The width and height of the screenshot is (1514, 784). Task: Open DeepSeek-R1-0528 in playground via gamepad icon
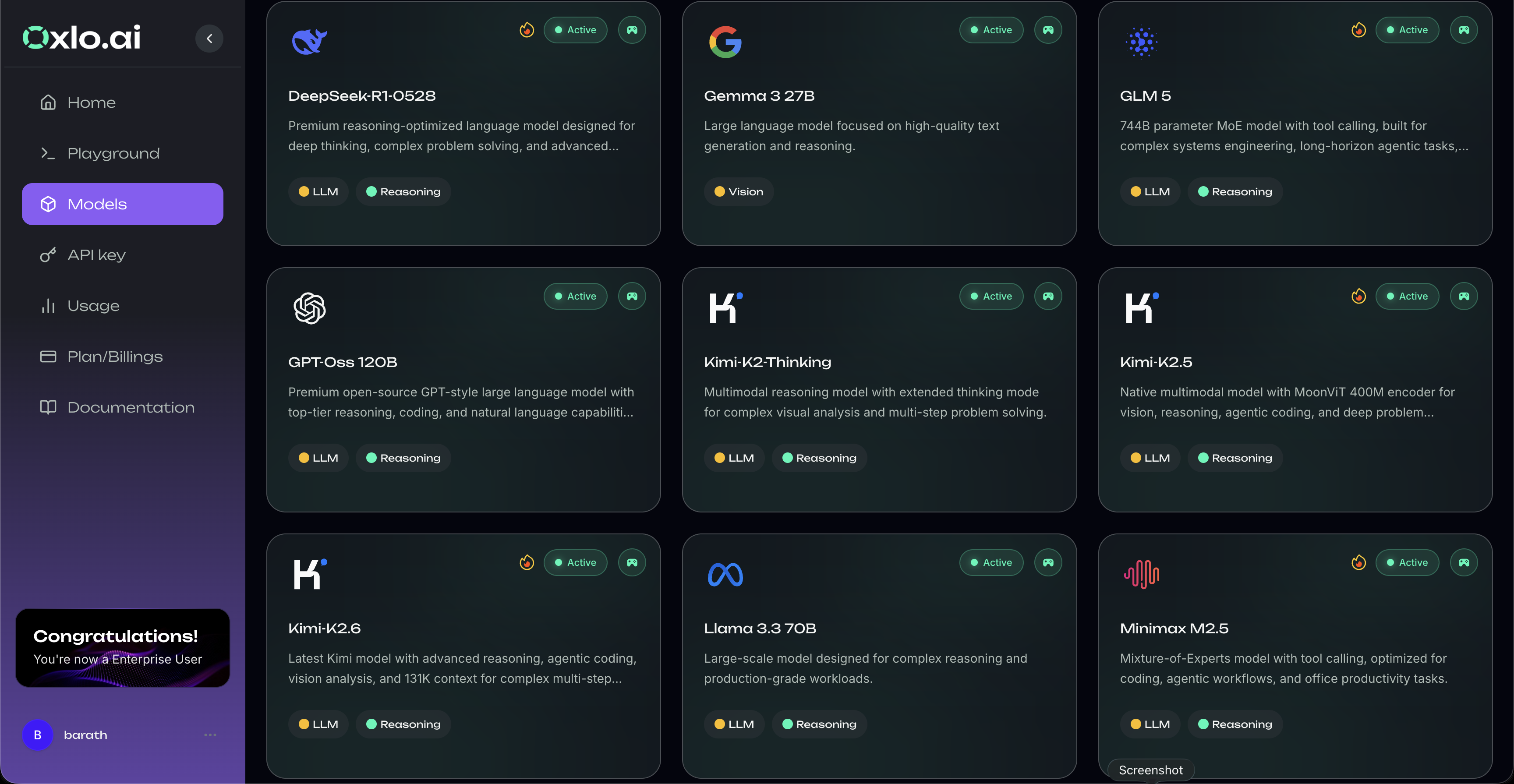tap(633, 30)
